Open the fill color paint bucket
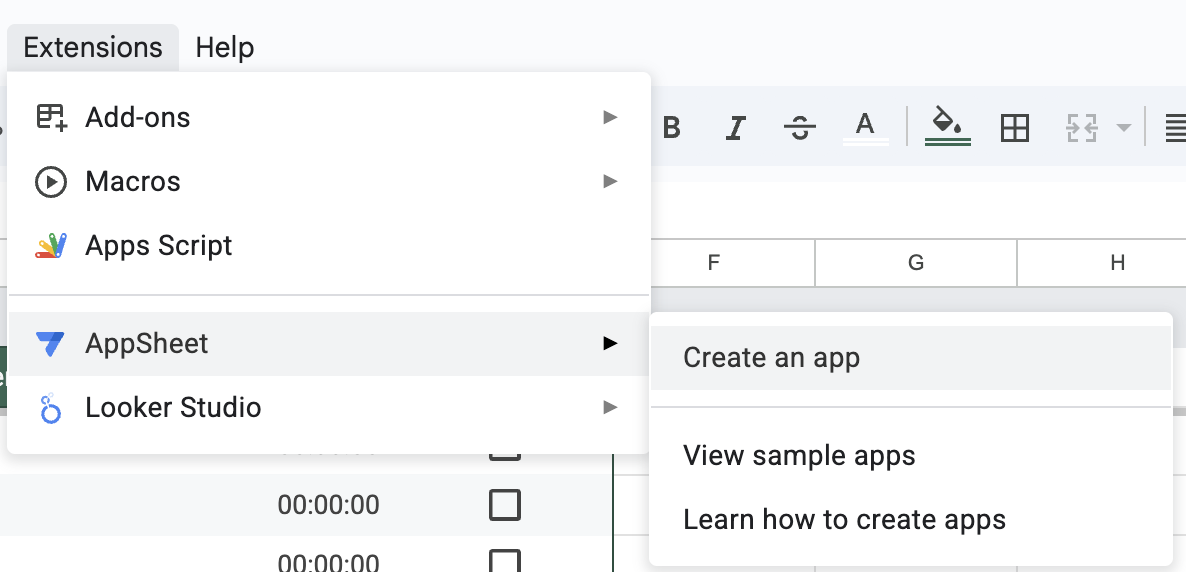 pyautogui.click(x=947, y=126)
